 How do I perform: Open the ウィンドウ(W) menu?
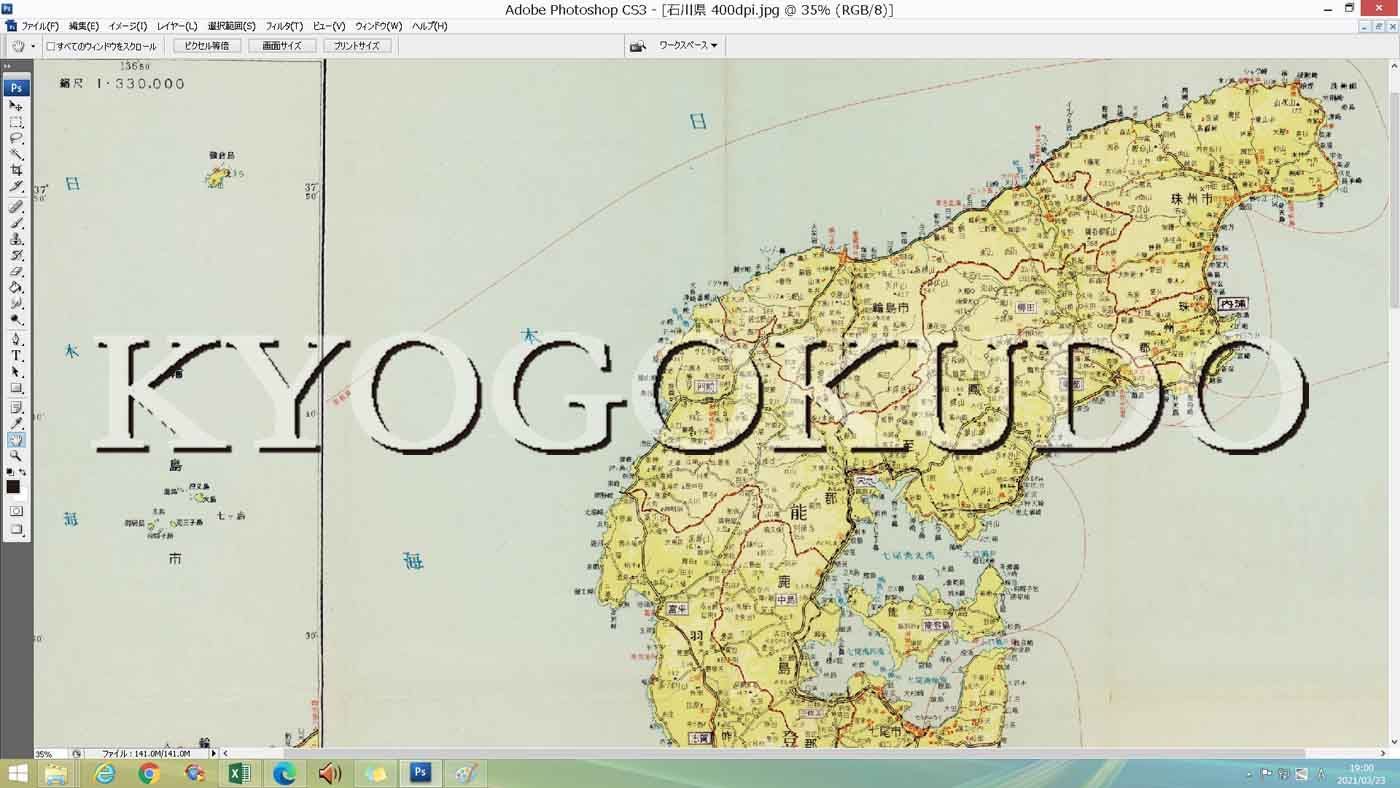pyautogui.click(x=379, y=26)
